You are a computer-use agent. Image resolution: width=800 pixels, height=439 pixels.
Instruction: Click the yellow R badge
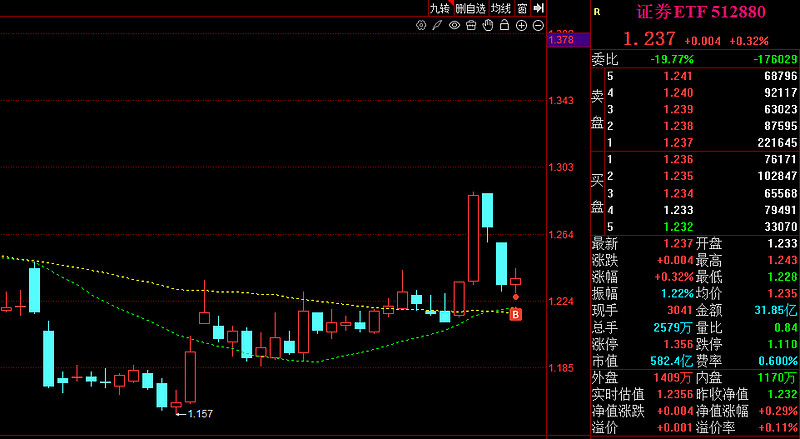[597, 12]
